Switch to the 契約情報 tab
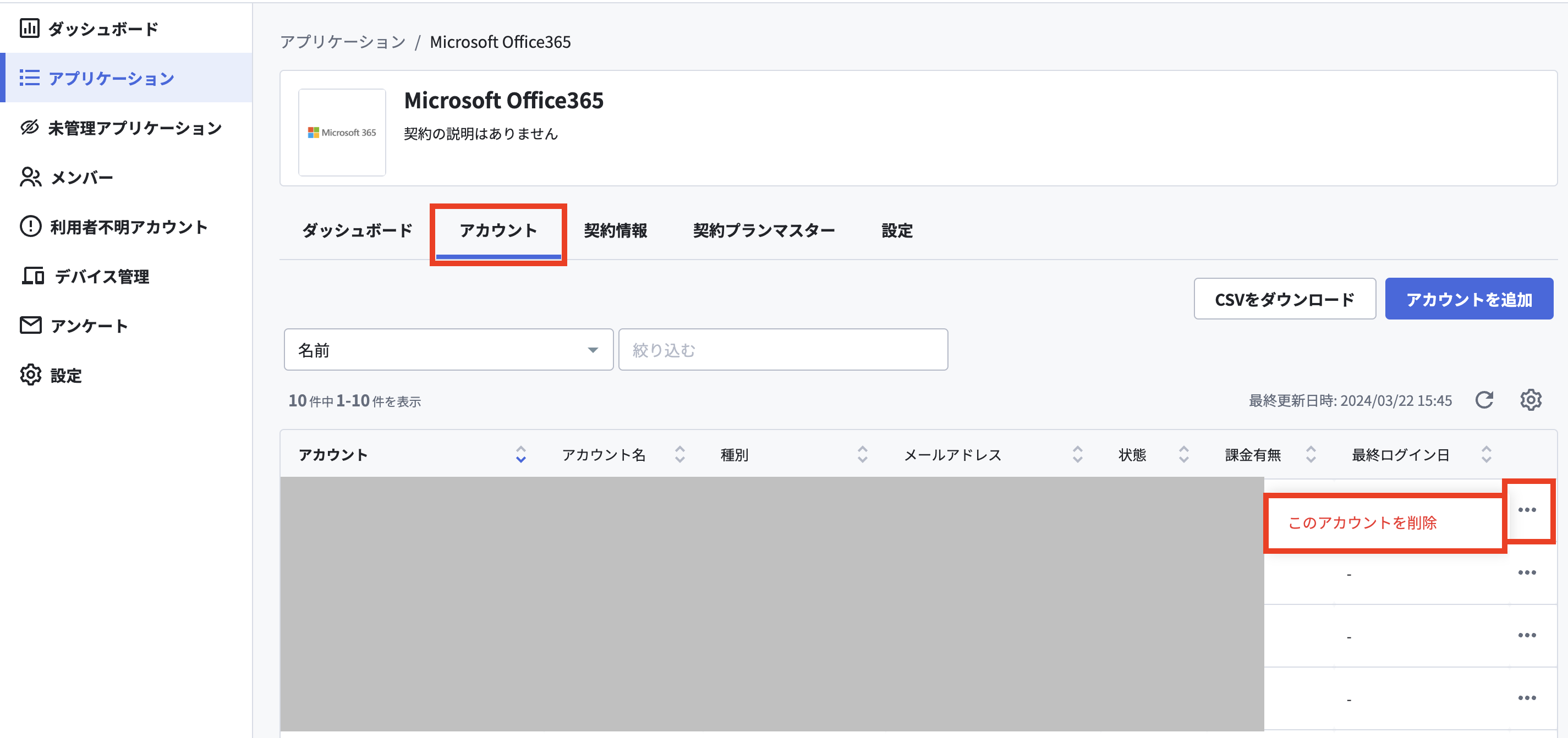The height and width of the screenshot is (738, 1568). click(x=616, y=230)
